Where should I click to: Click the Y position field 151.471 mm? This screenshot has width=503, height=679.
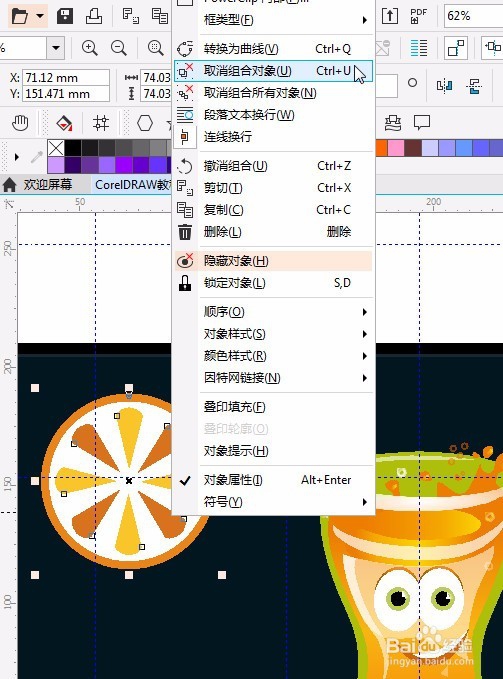[x=66, y=94]
